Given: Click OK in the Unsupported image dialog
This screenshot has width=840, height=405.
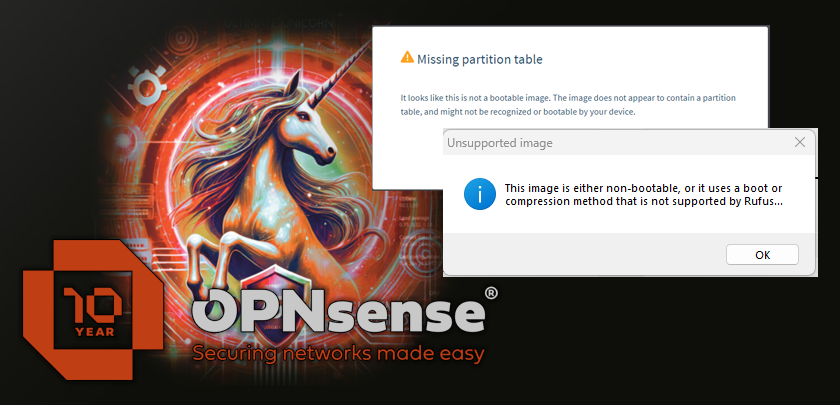Looking at the screenshot, I should pos(762,255).
